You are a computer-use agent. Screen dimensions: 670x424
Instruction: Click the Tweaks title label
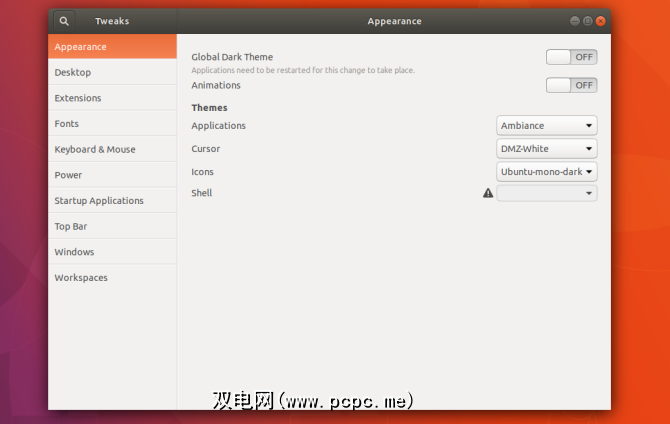(112, 21)
